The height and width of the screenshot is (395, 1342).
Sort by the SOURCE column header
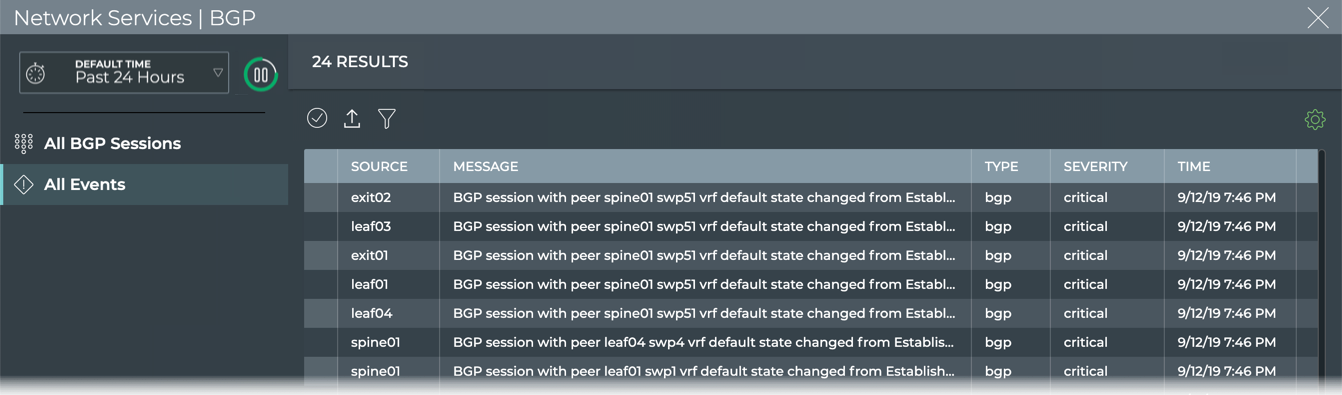[379, 167]
